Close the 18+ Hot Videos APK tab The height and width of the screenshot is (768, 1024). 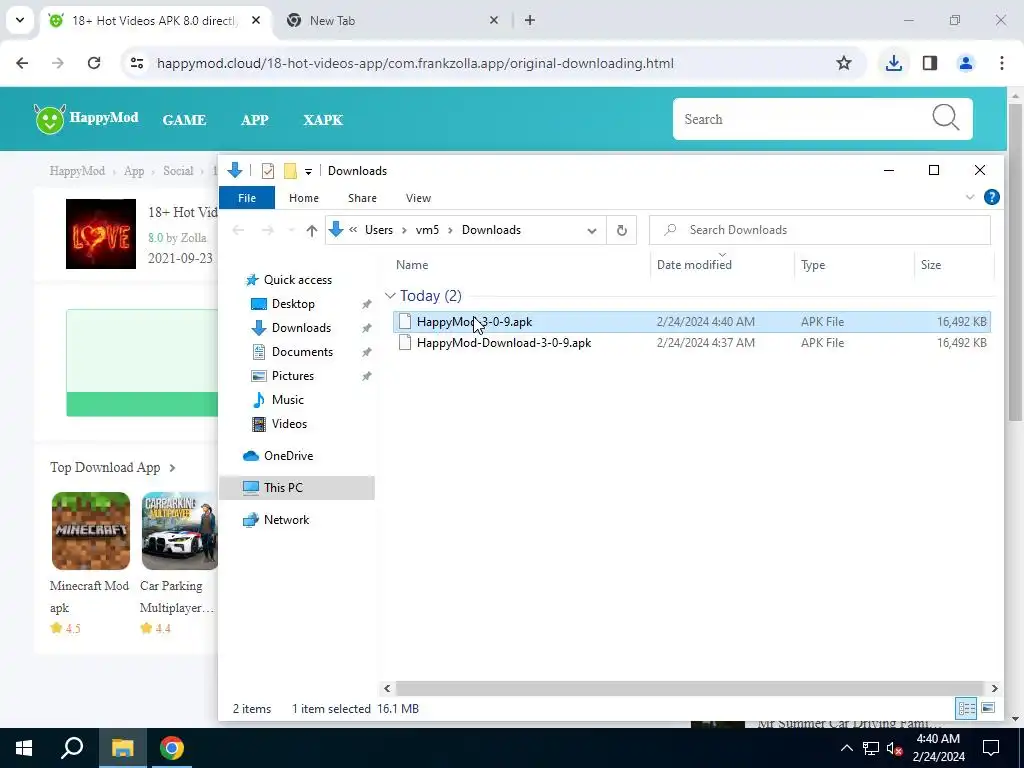click(x=256, y=20)
